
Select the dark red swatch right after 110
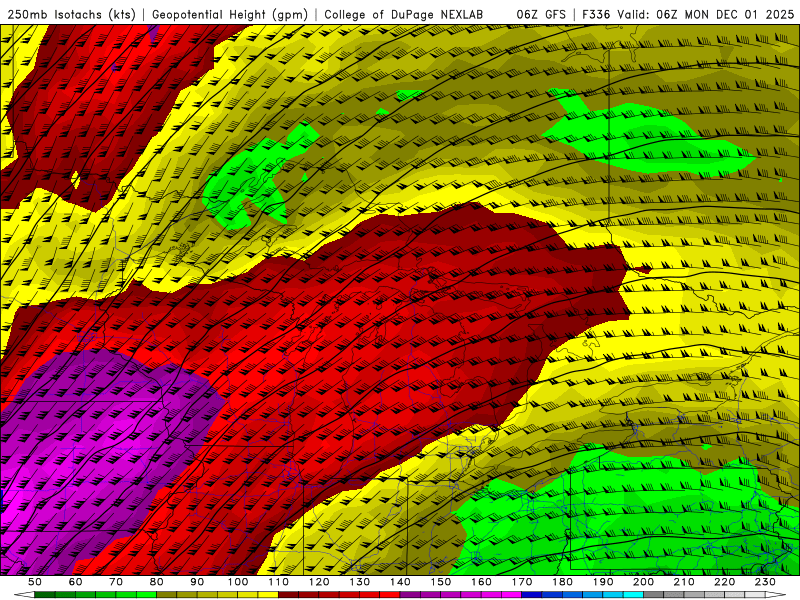pyautogui.click(x=289, y=595)
